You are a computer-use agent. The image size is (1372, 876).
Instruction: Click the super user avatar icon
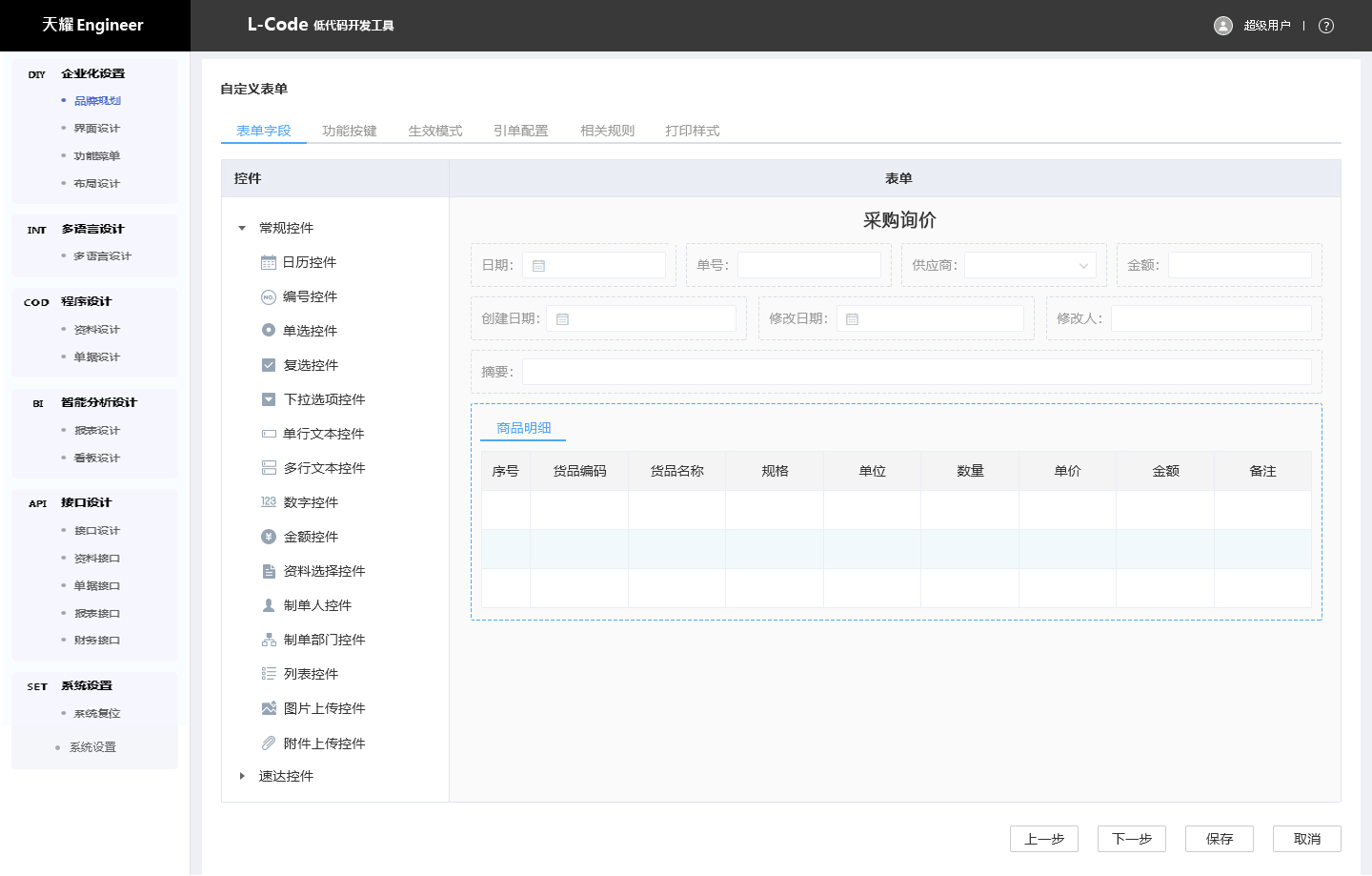point(1223,26)
